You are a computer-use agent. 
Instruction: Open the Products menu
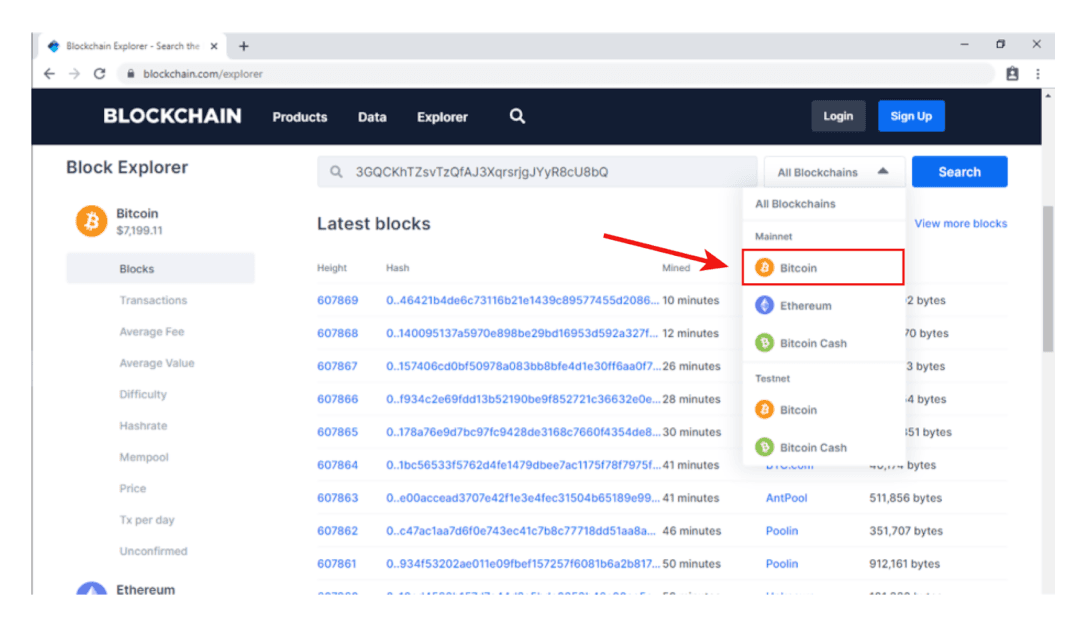click(300, 117)
